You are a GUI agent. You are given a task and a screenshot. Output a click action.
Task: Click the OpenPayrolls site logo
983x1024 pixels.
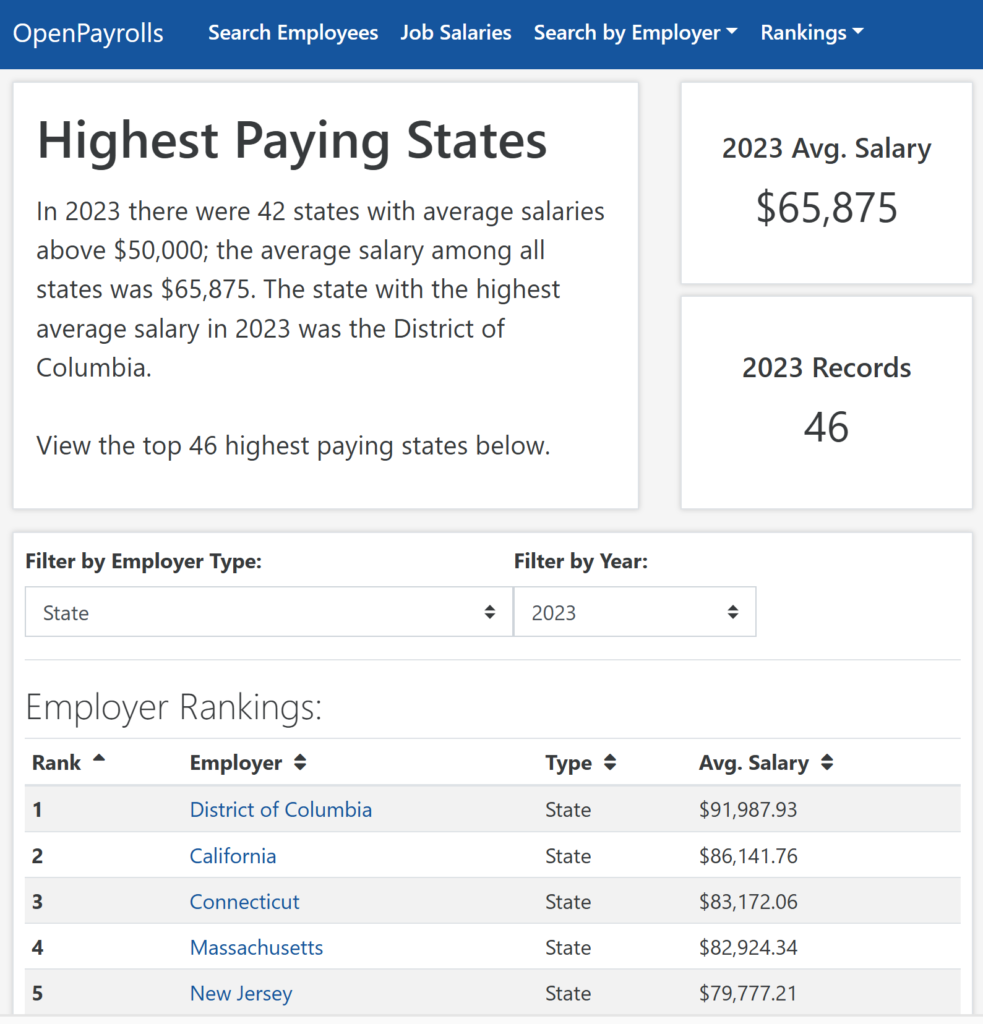[88, 33]
